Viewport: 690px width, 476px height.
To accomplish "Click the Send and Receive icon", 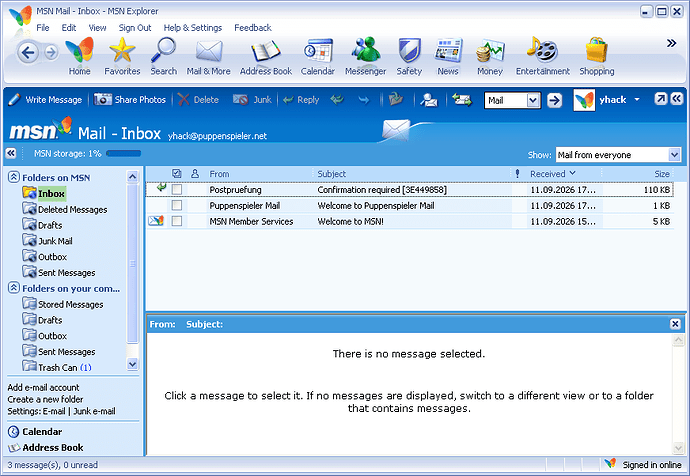I will [462, 100].
